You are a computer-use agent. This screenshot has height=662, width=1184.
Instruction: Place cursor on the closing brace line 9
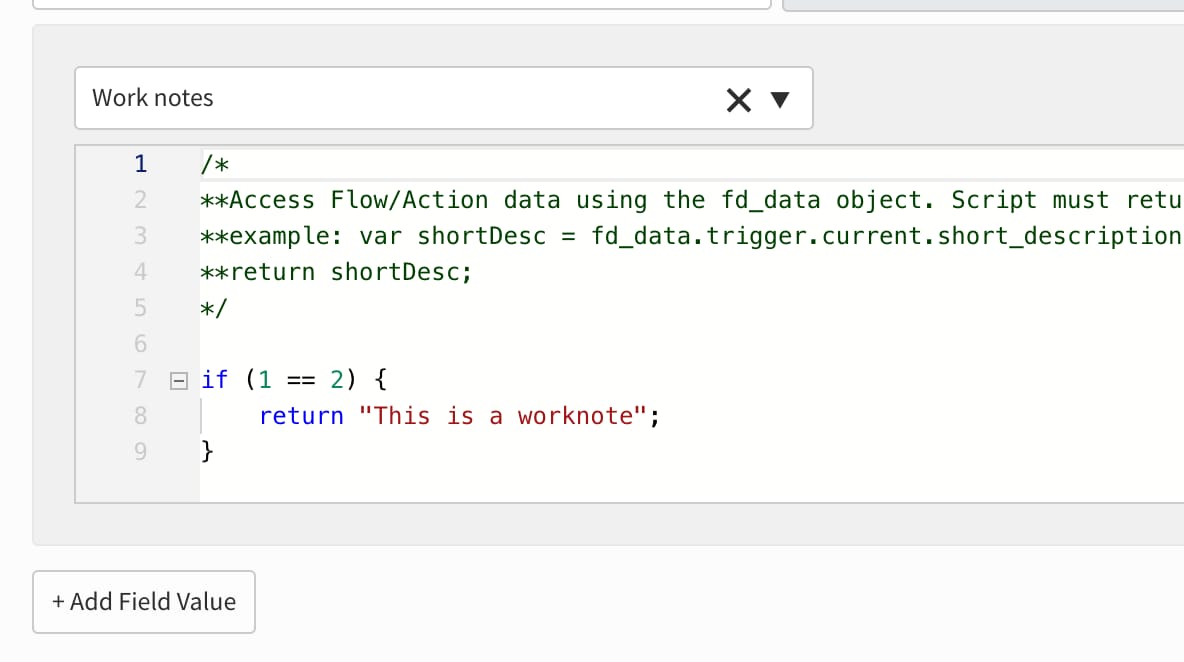pyautogui.click(x=208, y=452)
